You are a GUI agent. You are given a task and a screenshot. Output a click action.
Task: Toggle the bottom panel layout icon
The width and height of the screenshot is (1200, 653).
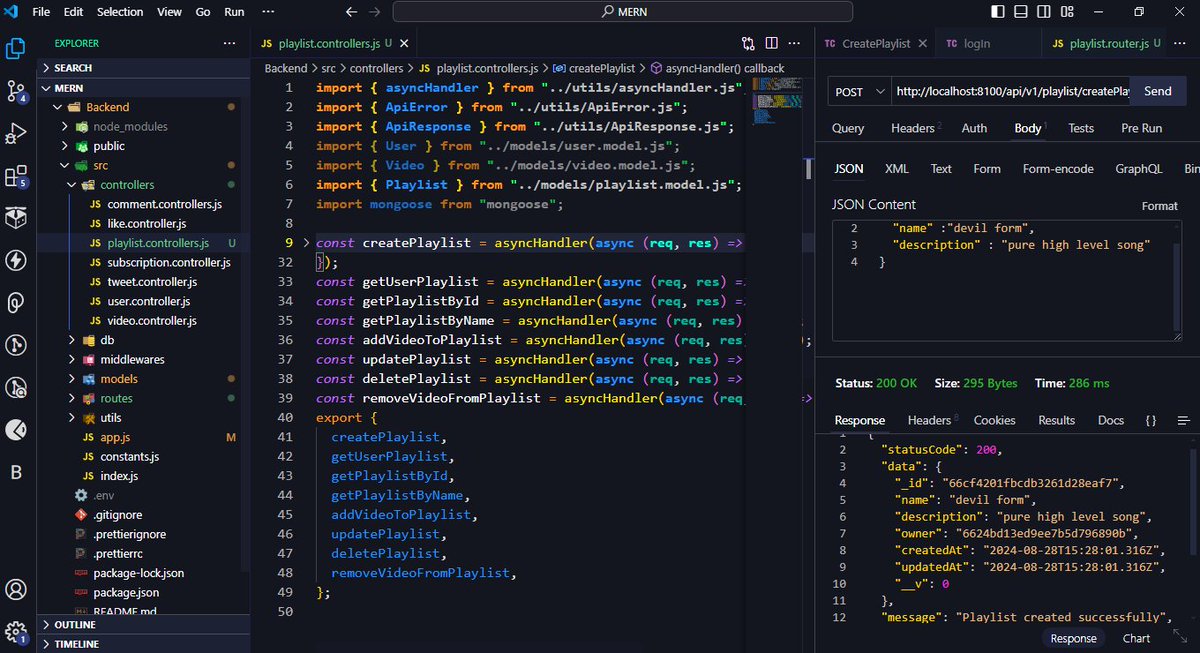point(1019,12)
